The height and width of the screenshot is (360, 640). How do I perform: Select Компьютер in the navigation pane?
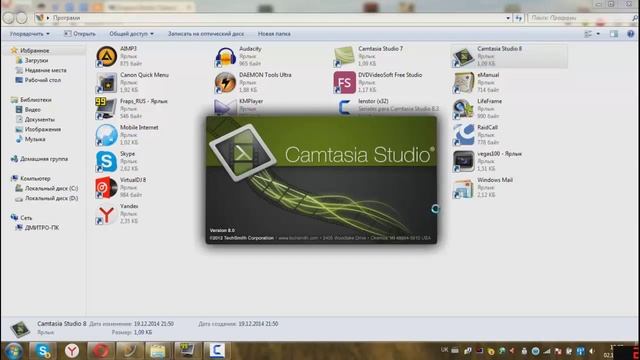(35, 178)
